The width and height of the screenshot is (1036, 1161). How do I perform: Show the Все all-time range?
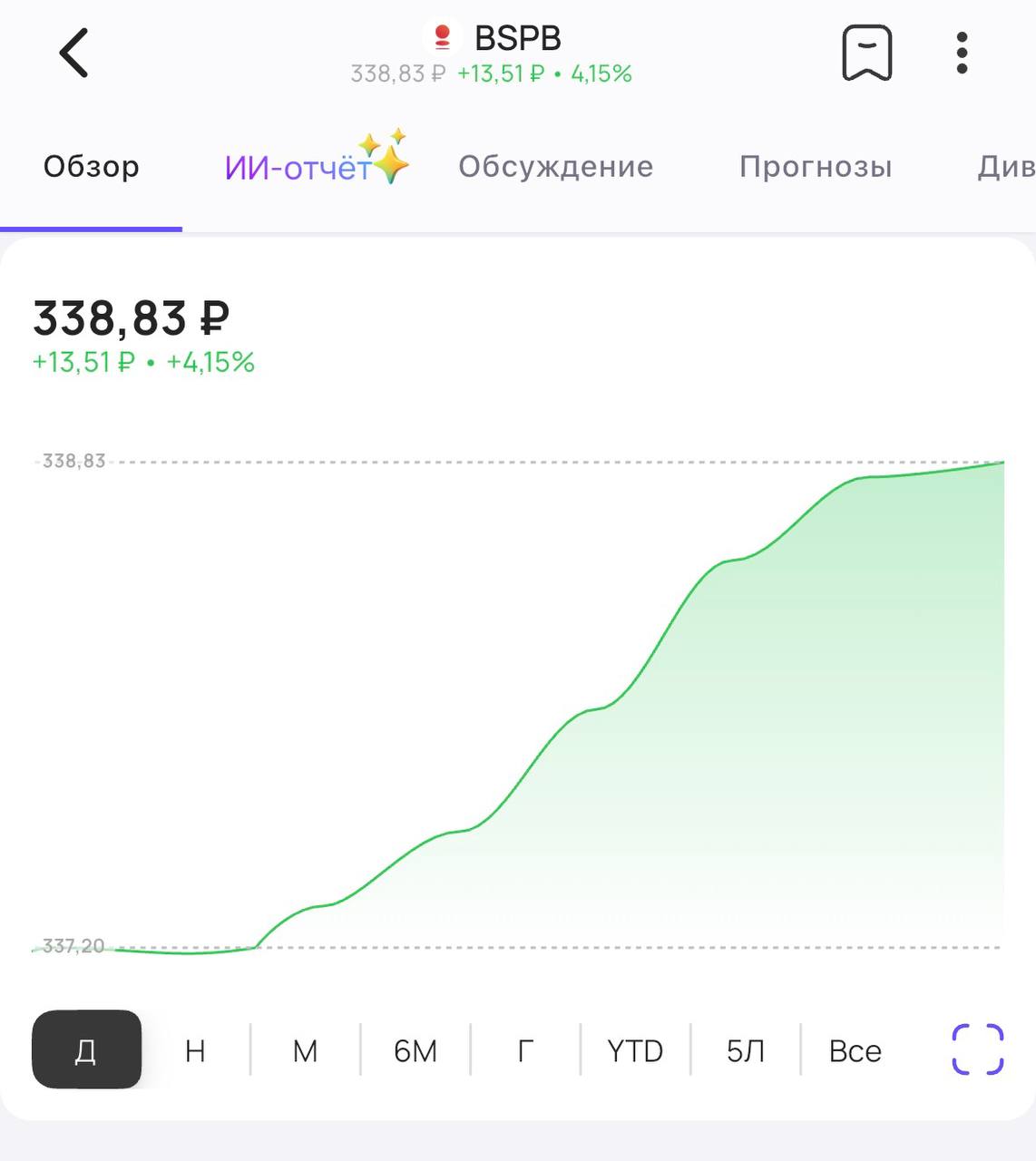pyautogui.click(x=855, y=1050)
